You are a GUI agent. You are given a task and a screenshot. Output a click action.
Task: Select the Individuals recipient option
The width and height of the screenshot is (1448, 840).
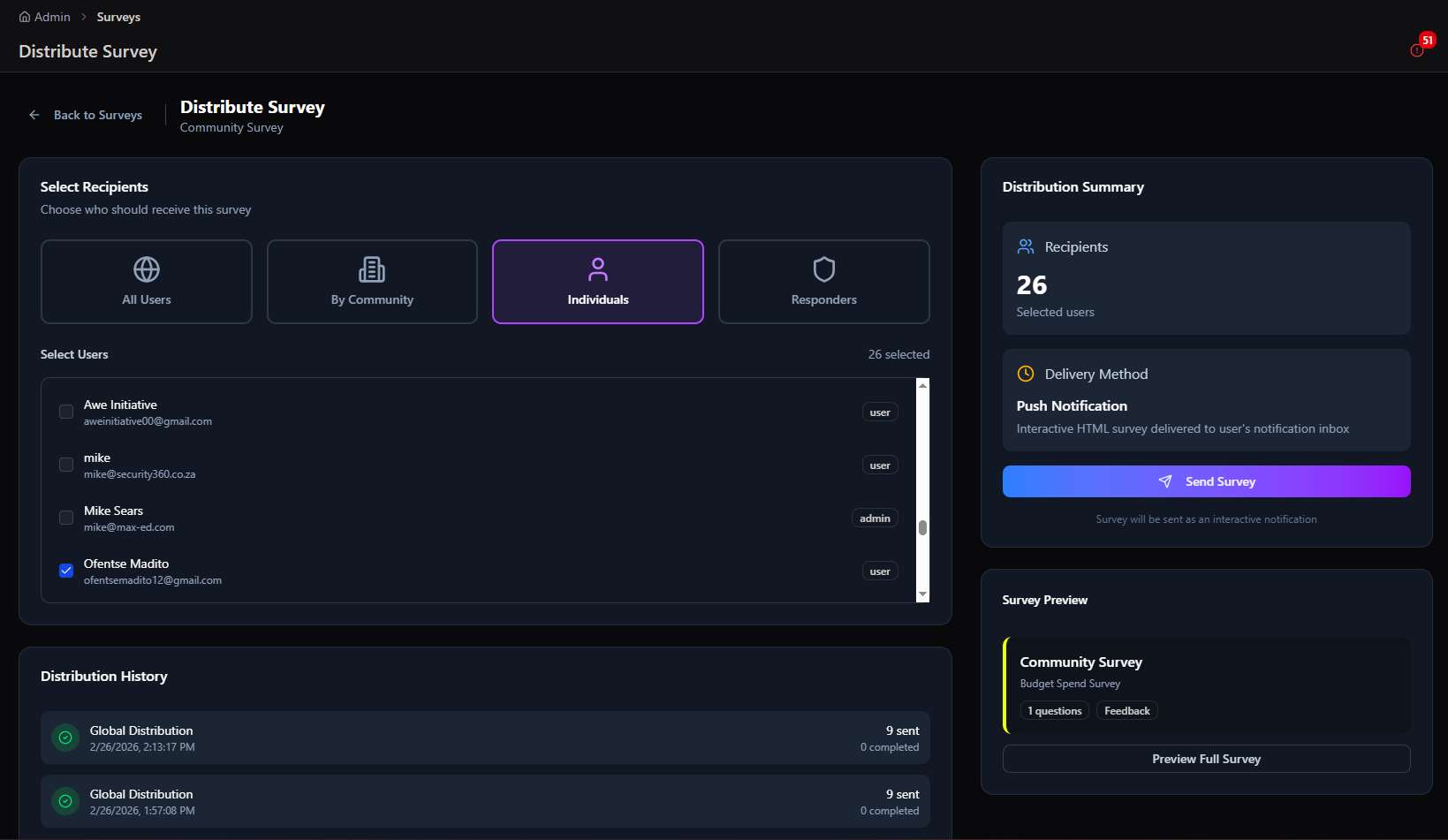click(598, 282)
